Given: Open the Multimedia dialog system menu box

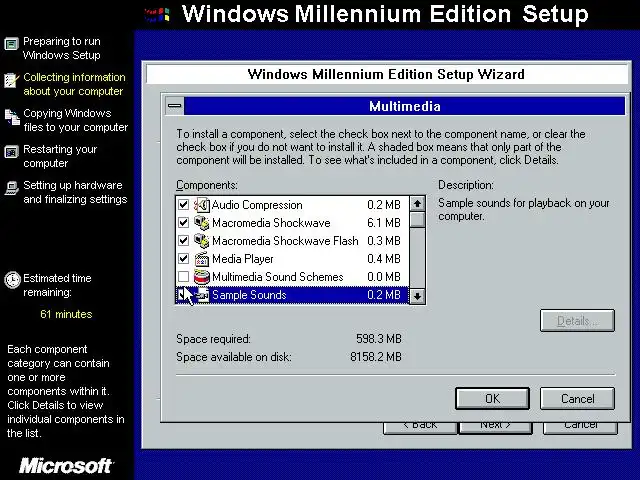Looking at the screenshot, I should coord(174,106).
